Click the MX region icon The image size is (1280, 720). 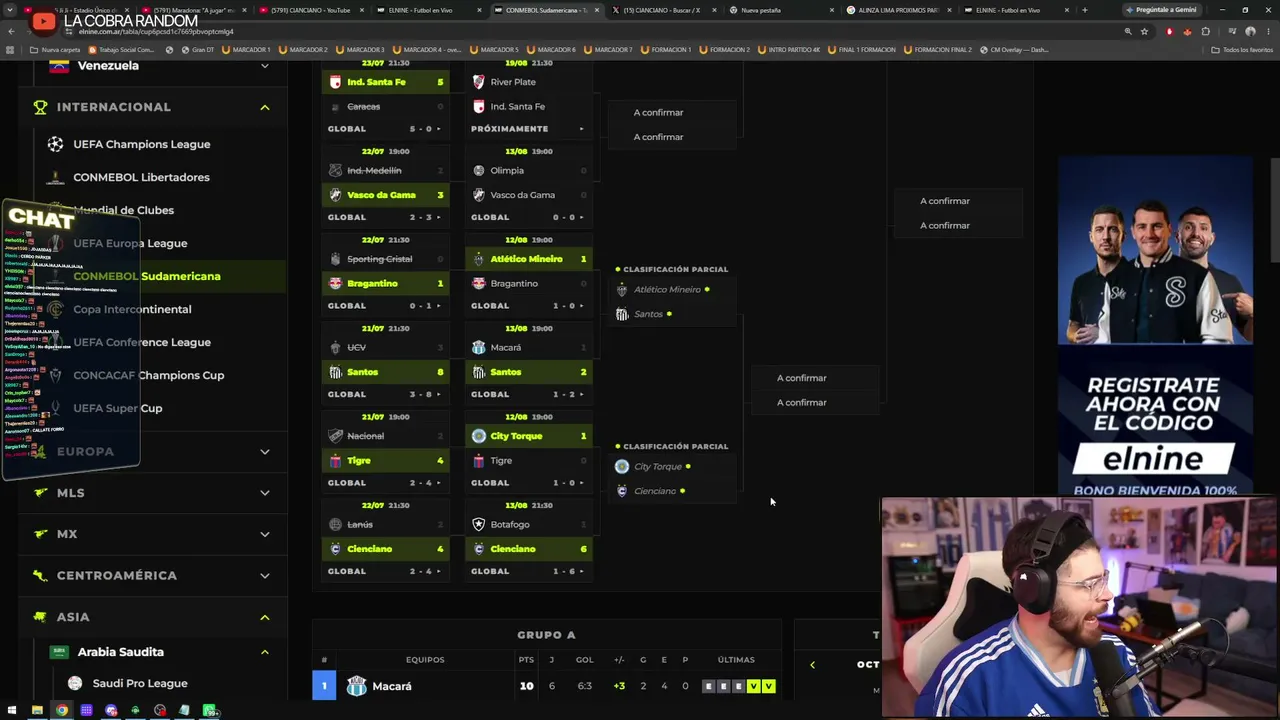pos(40,534)
